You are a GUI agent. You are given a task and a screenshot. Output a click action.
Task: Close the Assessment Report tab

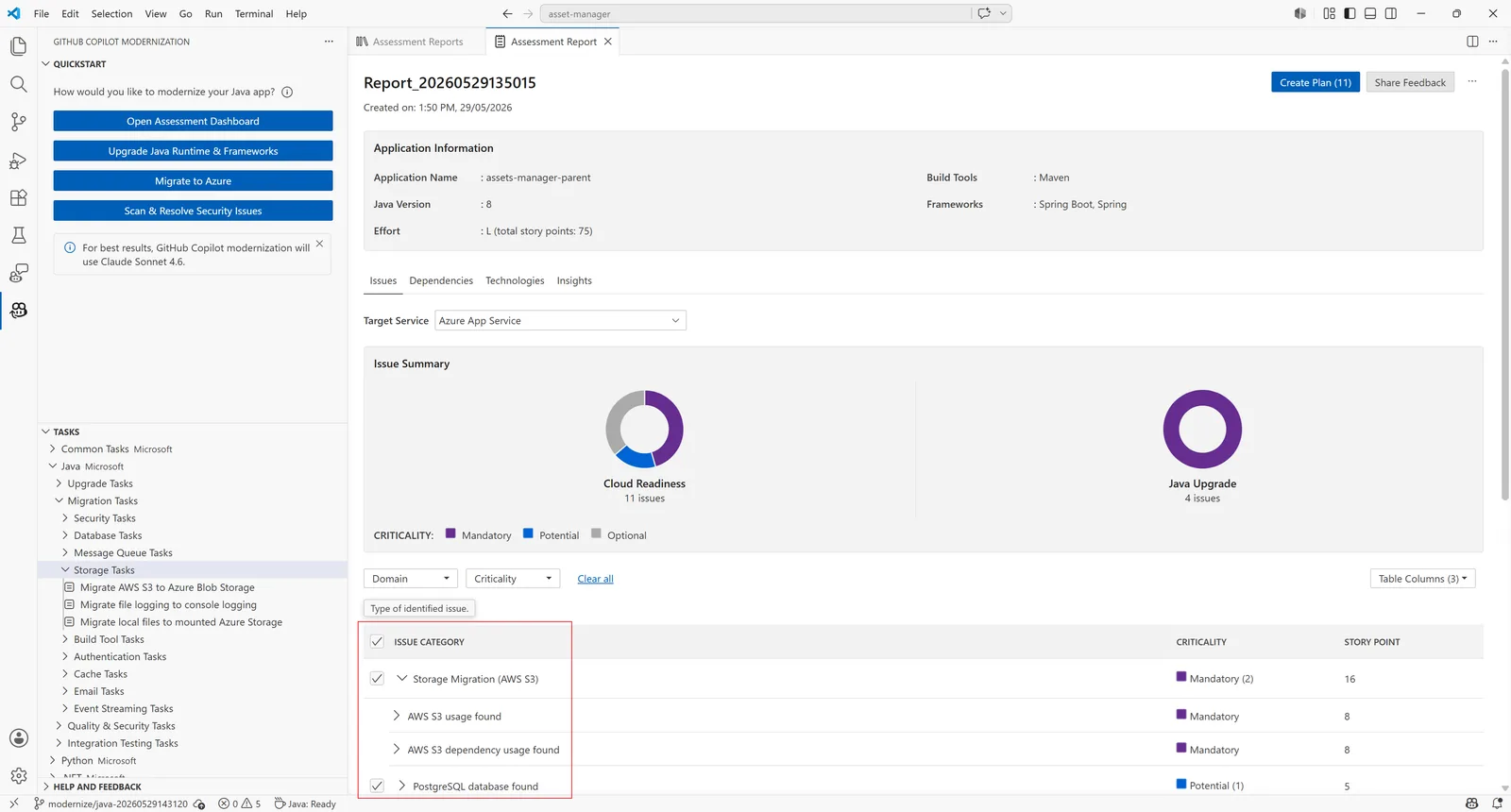point(608,42)
